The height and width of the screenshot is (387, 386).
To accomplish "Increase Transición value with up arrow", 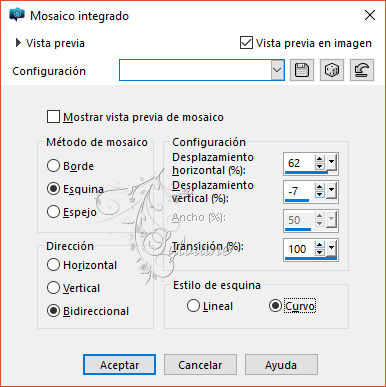I will pos(320,245).
